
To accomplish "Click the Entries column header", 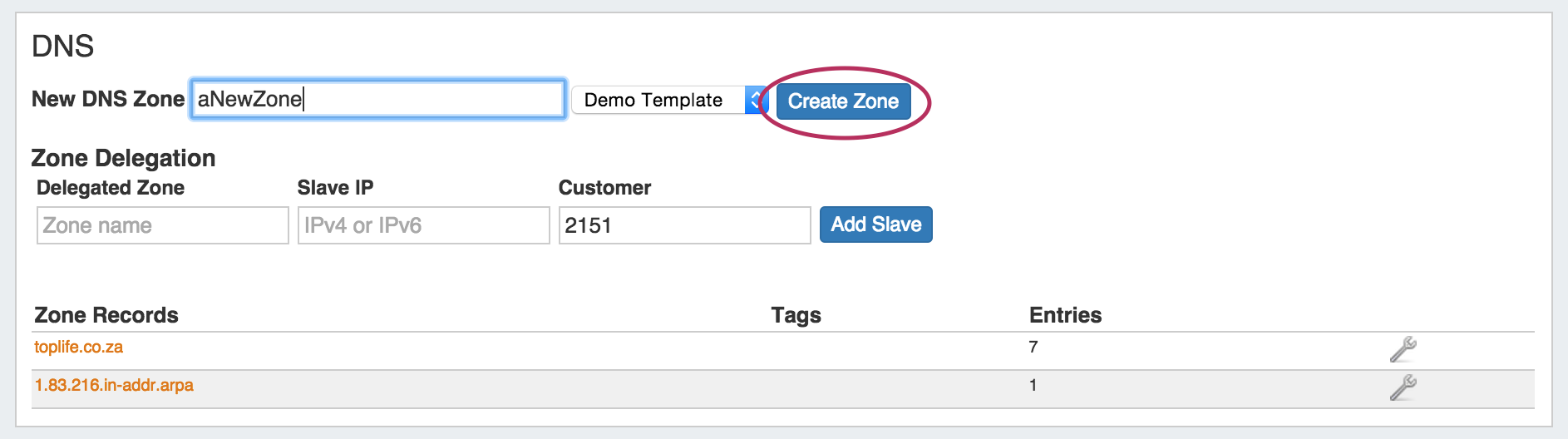I will pos(1065,315).
